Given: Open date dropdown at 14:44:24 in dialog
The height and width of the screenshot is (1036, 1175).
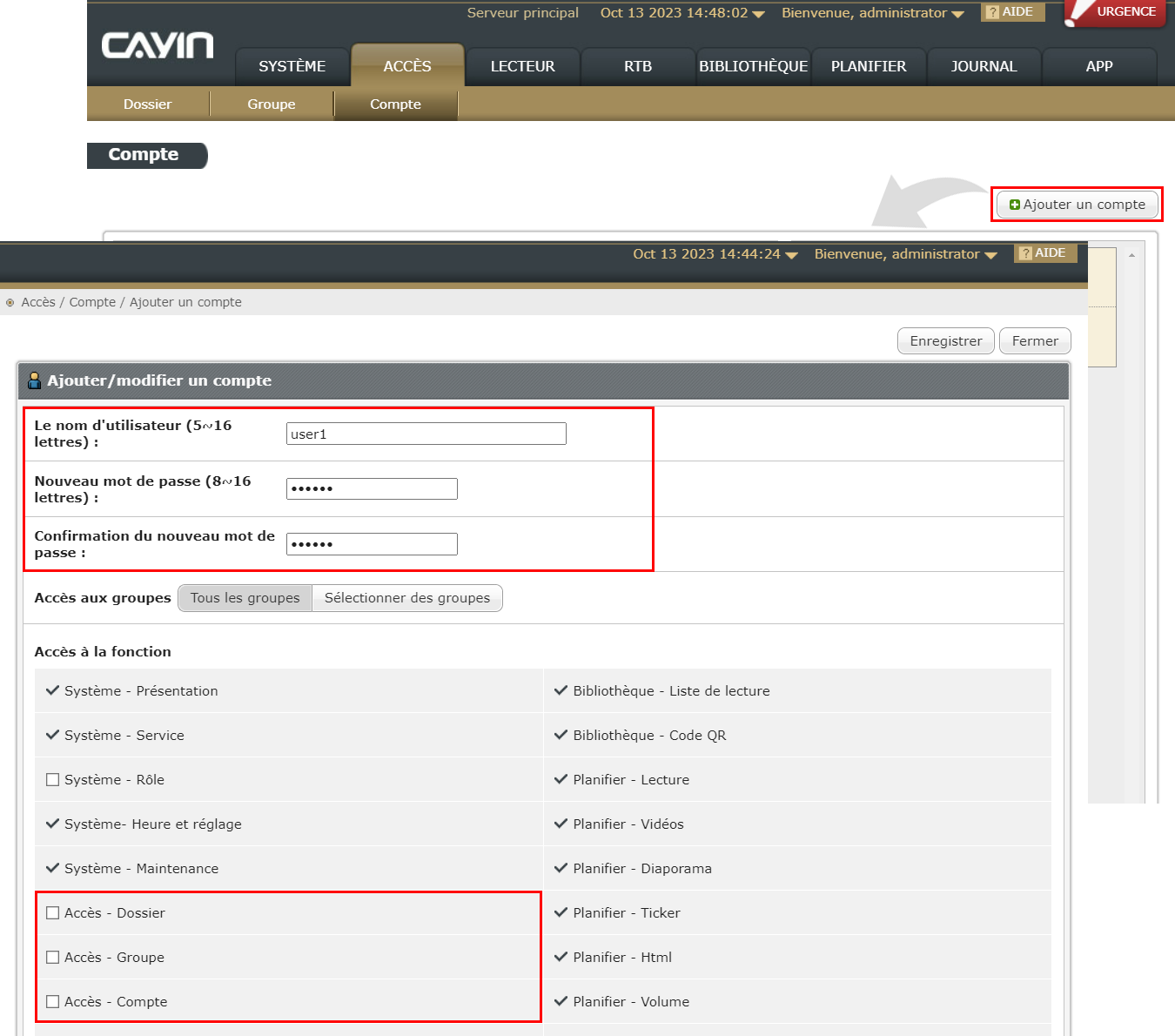Looking at the screenshot, I should (715, 254).
